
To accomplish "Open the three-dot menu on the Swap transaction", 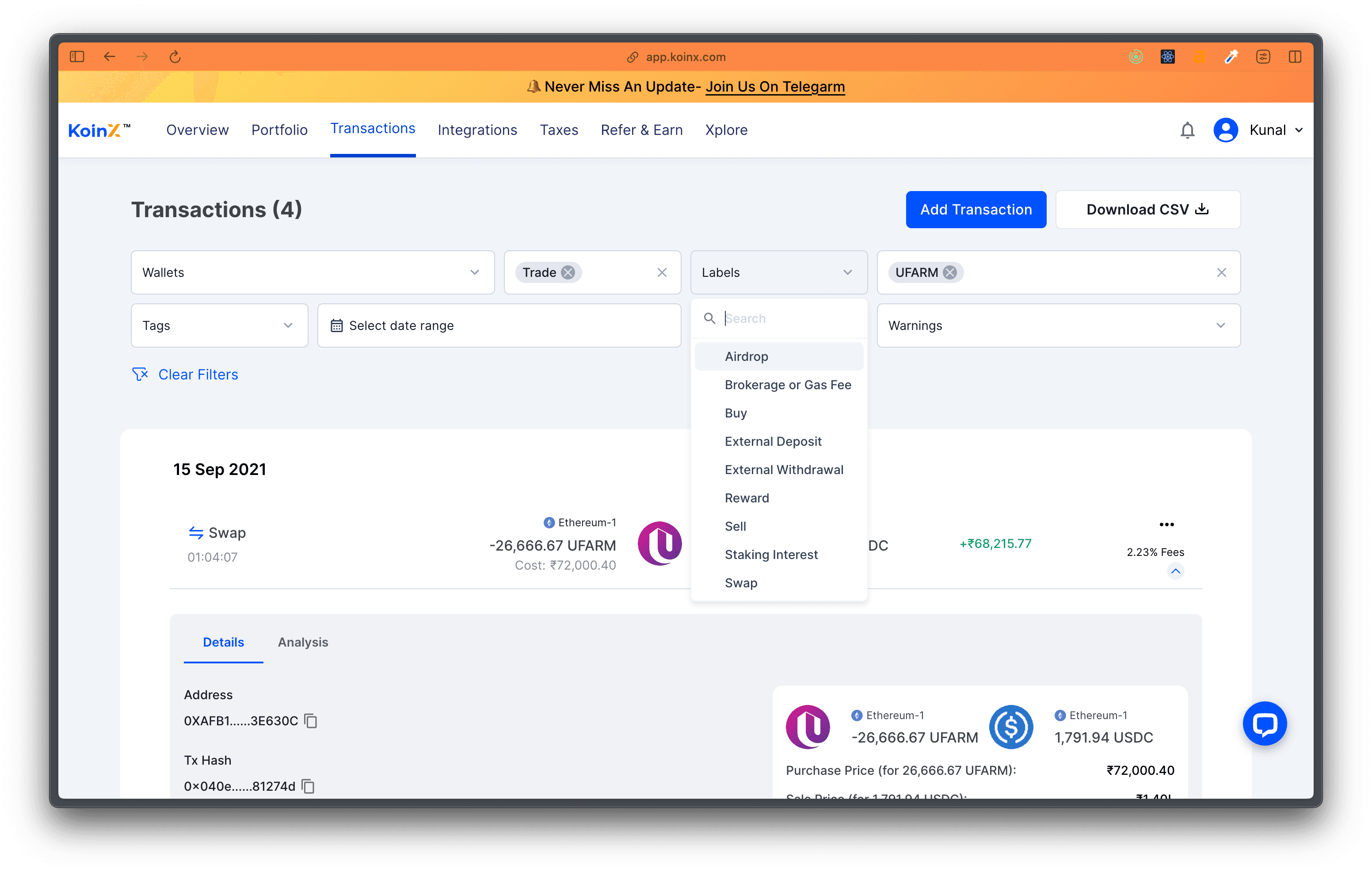I will pyautogui.click(x=1167, y=524).
